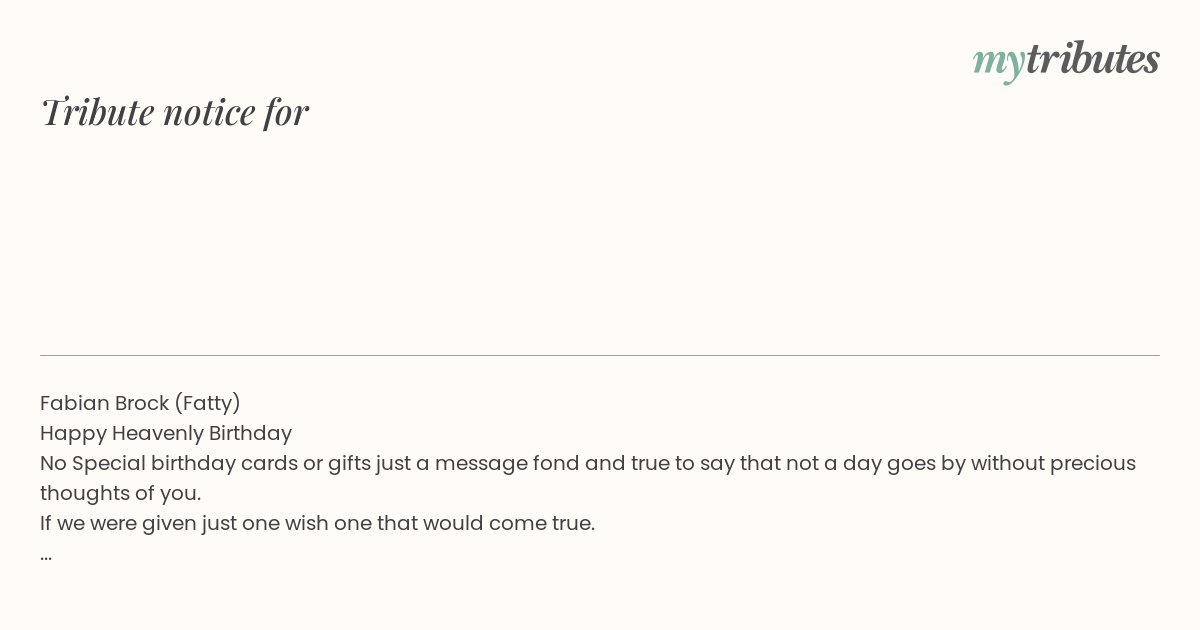Click the grey "tributes" logo text
Screen dimensions: 1200x630
coord(1092,59)
